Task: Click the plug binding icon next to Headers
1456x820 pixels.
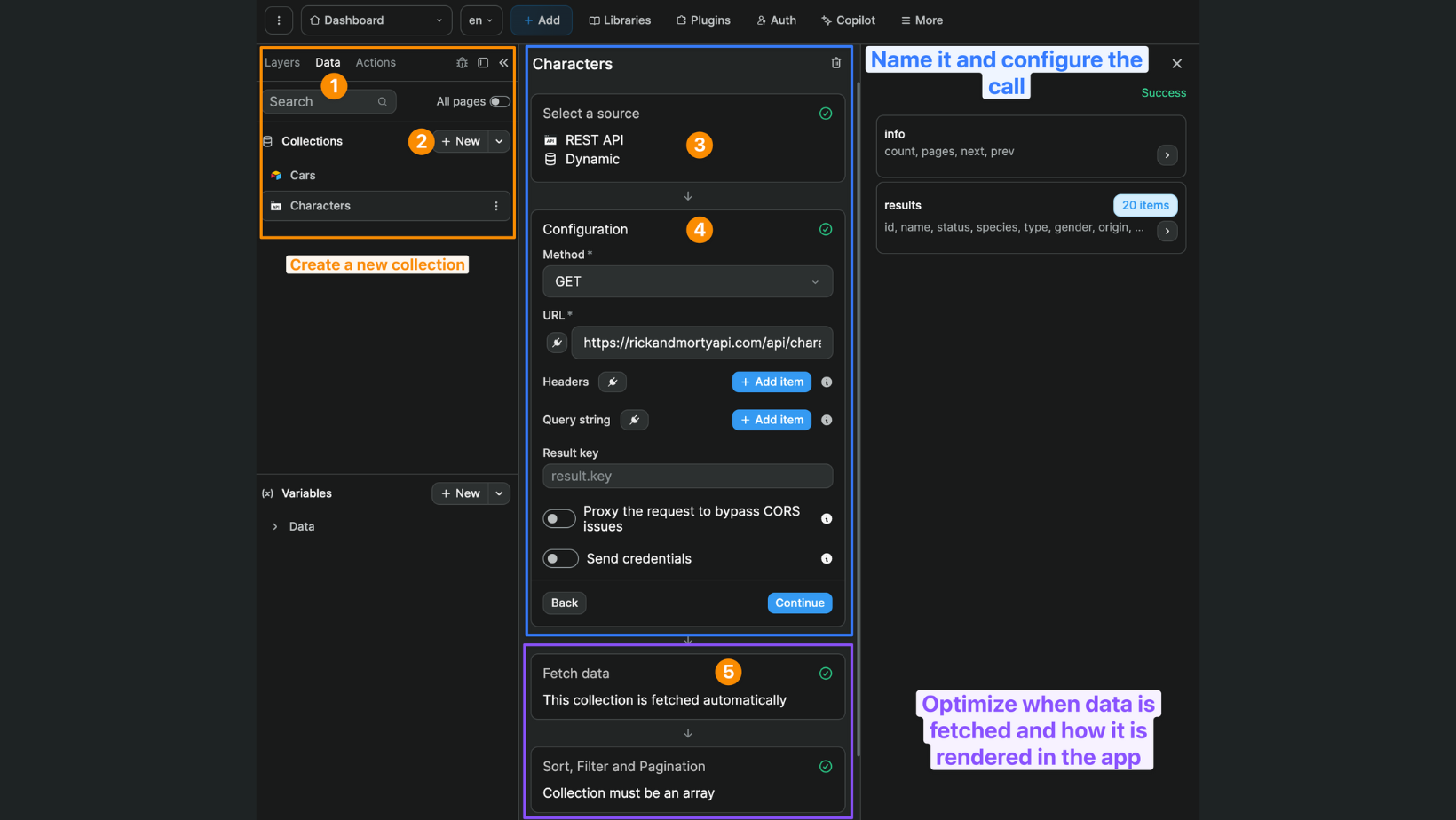Action: pos(612,382)
